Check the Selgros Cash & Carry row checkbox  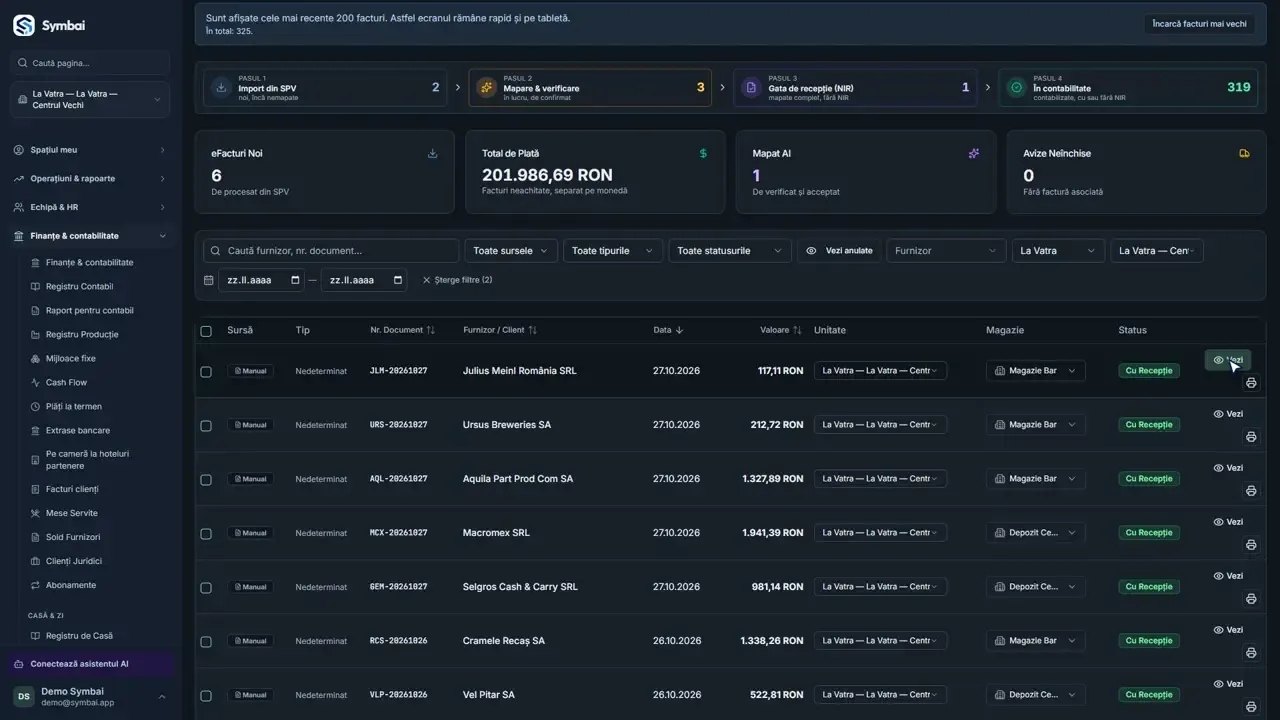[x=206, y=588]
